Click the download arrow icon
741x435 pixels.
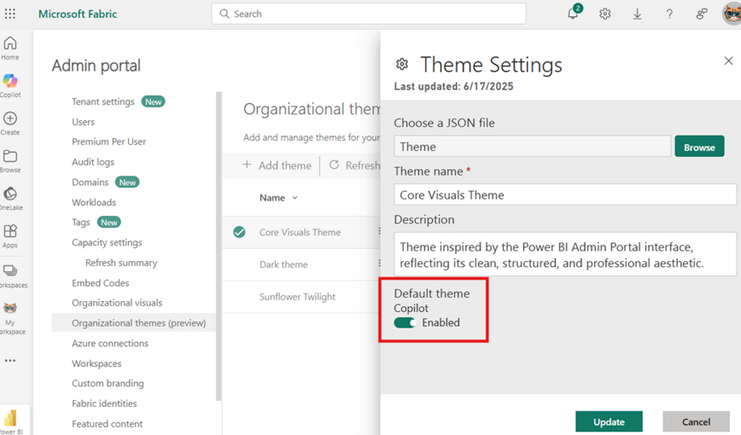[x=637, y=14]
